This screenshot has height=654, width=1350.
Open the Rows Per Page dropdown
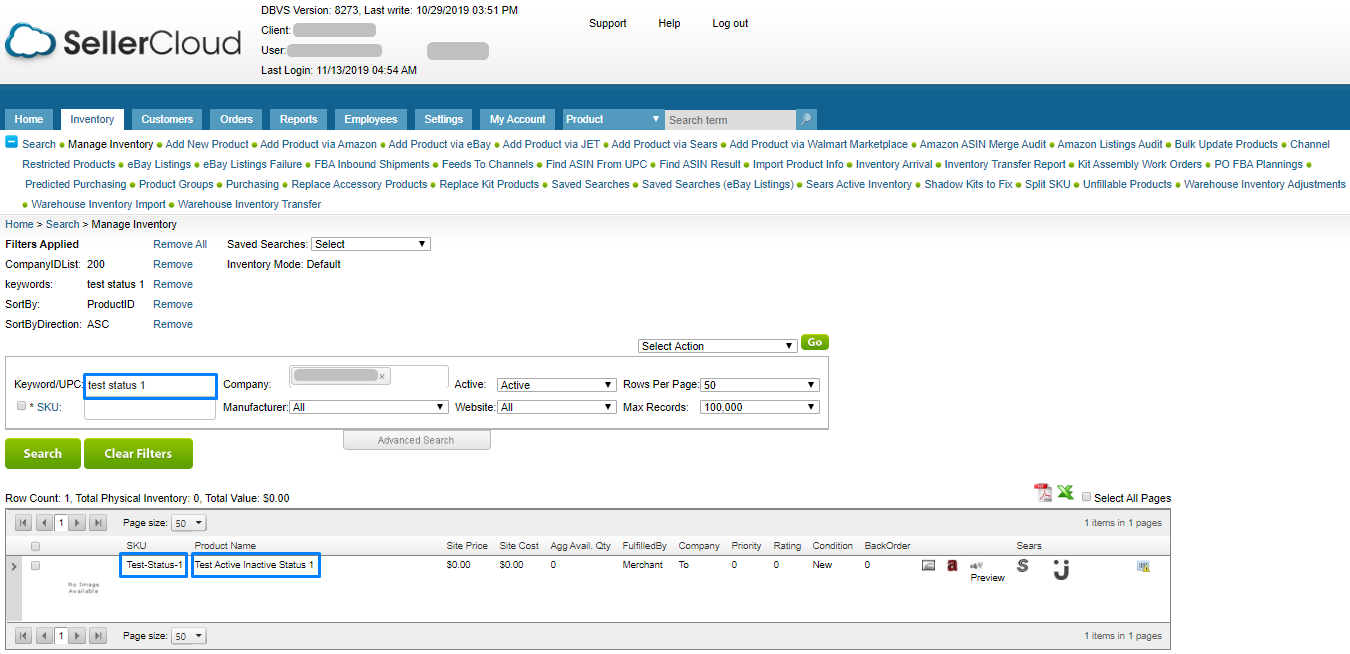(x=760, y=385)
